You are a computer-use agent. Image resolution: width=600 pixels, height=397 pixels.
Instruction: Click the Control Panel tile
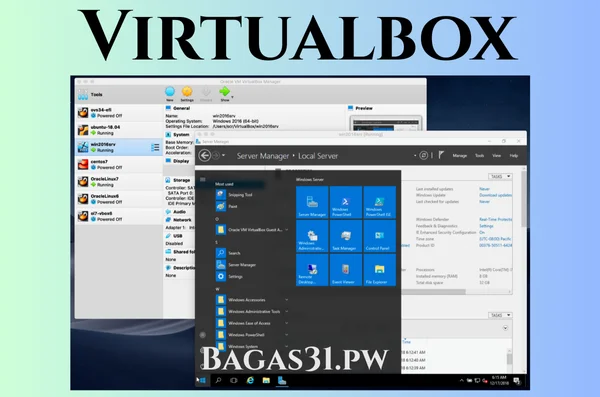pos(379,236)
